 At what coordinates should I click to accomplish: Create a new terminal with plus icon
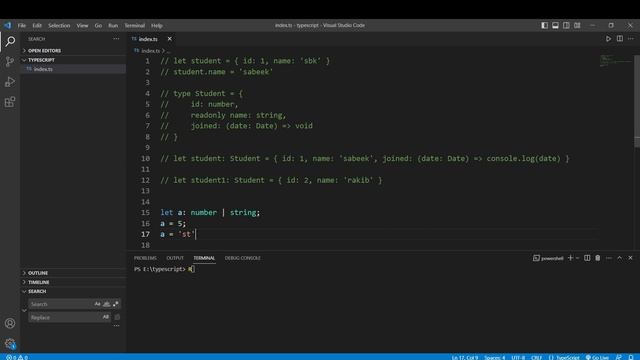pos(571,258)
